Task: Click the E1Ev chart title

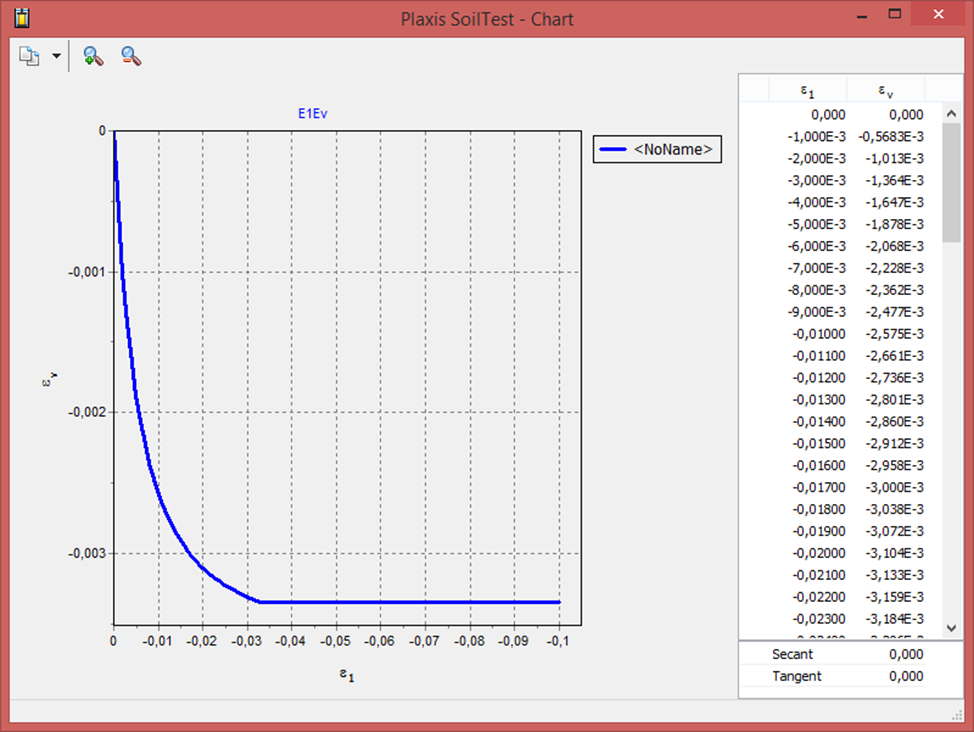Action: [312, 114]
